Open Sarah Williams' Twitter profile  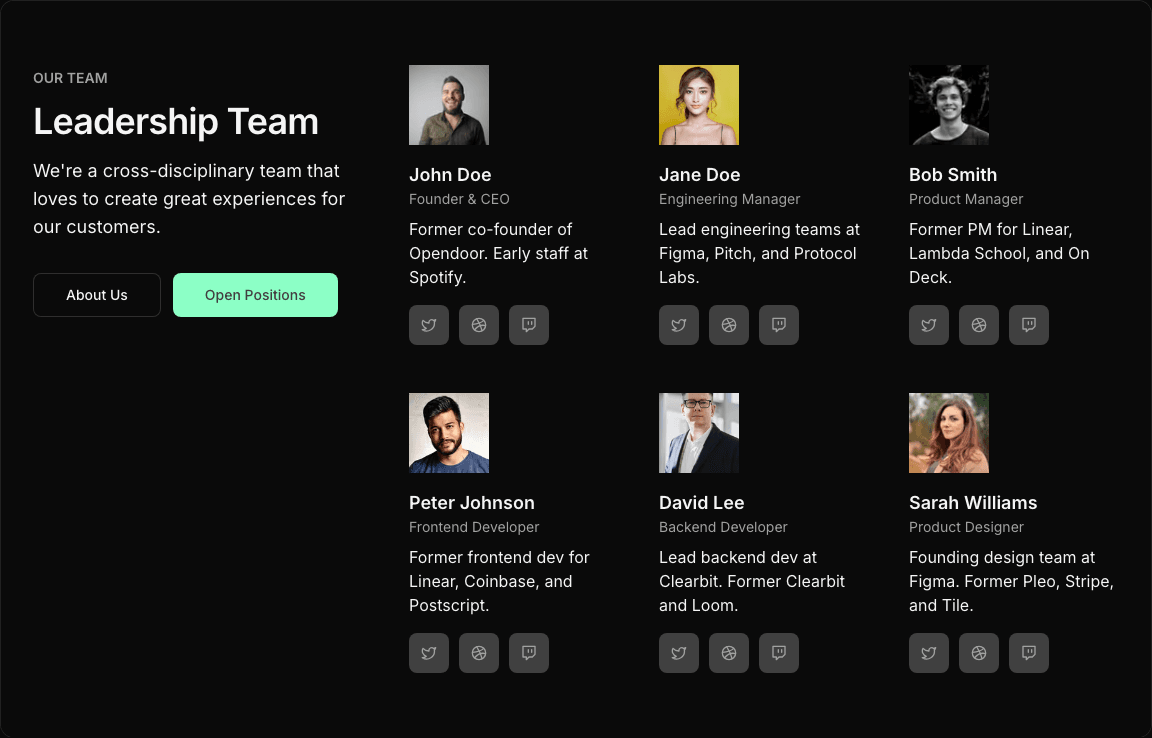pyautogui.click(x=929, y=653)
